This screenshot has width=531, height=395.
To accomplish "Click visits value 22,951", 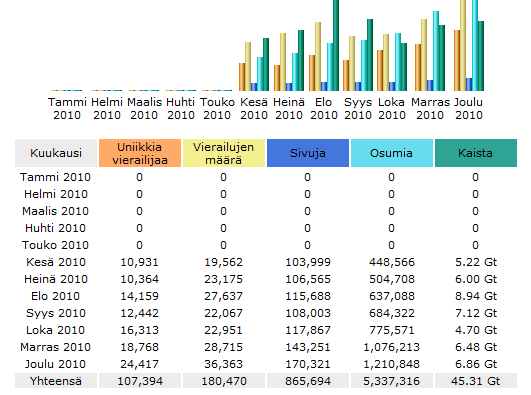I will pyautogui.click(x=224, y=330).
